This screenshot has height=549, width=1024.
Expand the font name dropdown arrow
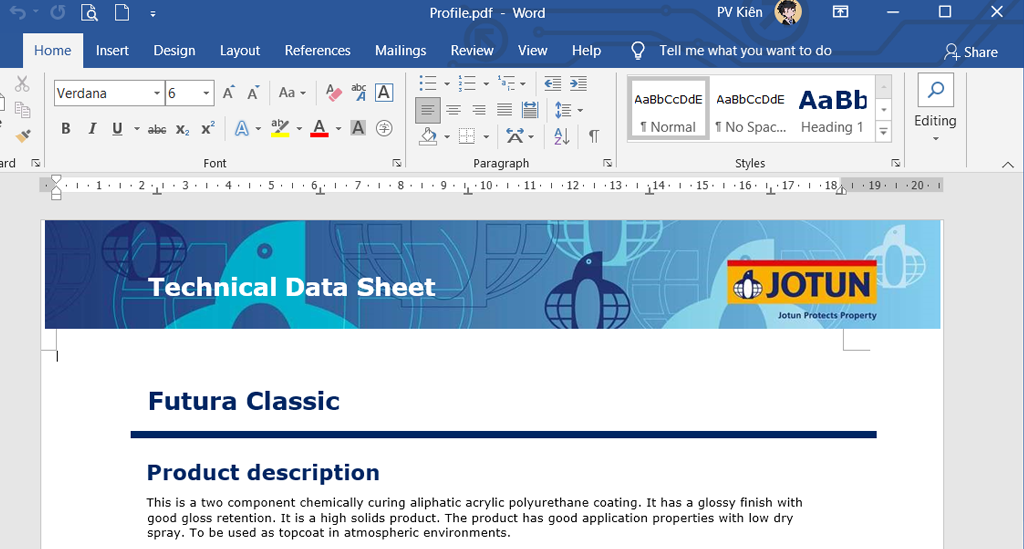click(x=157, y=93)
